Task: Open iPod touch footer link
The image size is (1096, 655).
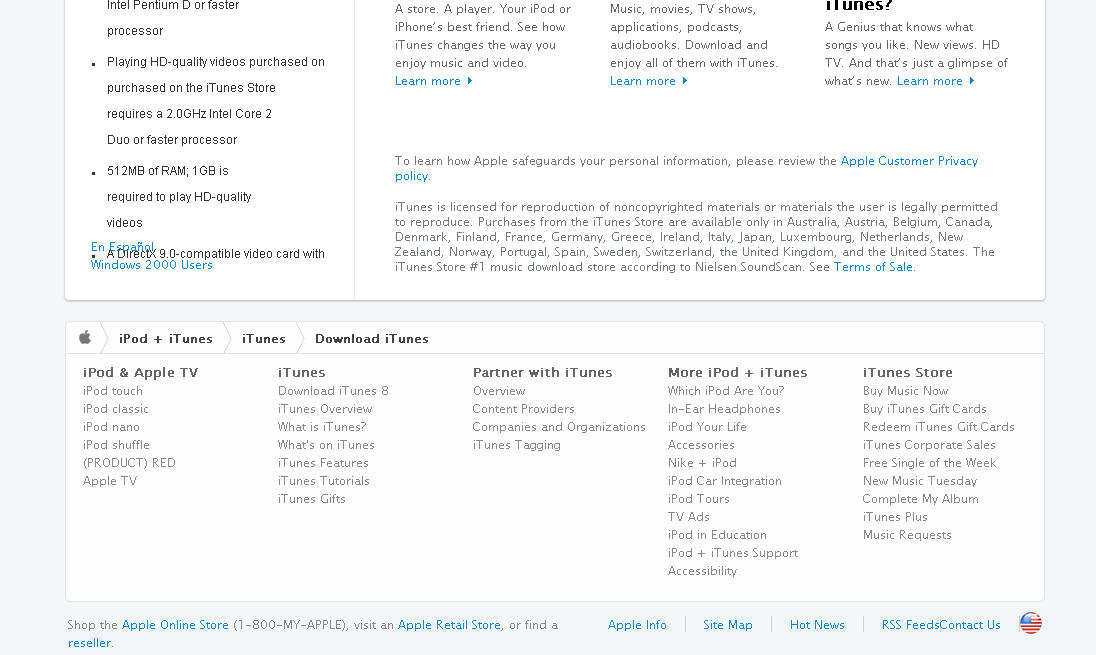Action: [113, 391]
